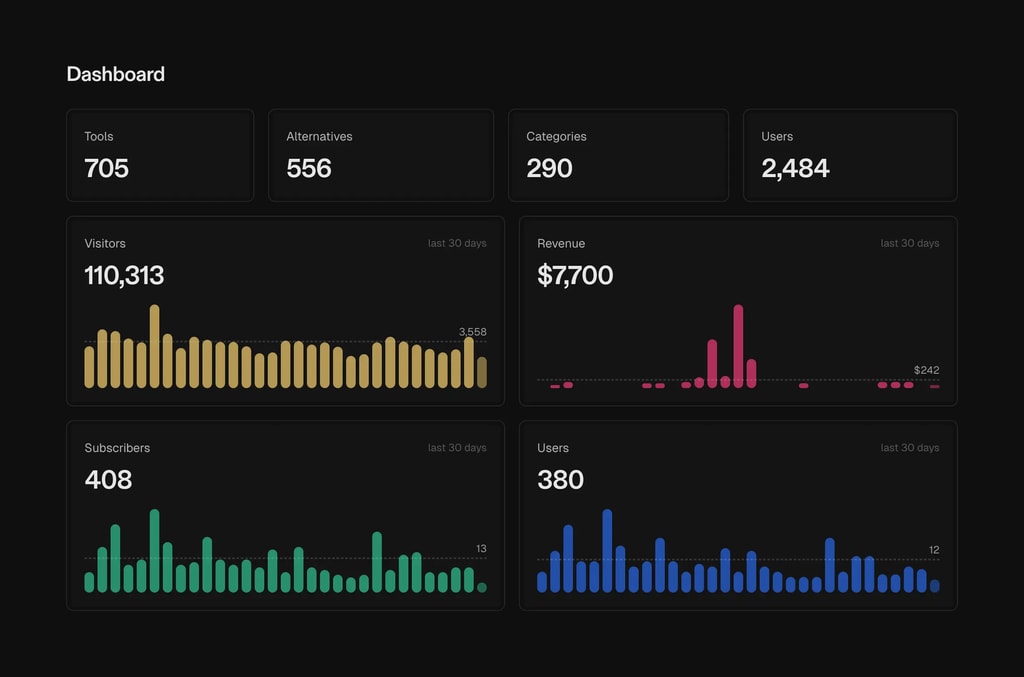1024x677 pixels.
Task: Open the Categories stat card
Action: (618, 155)
